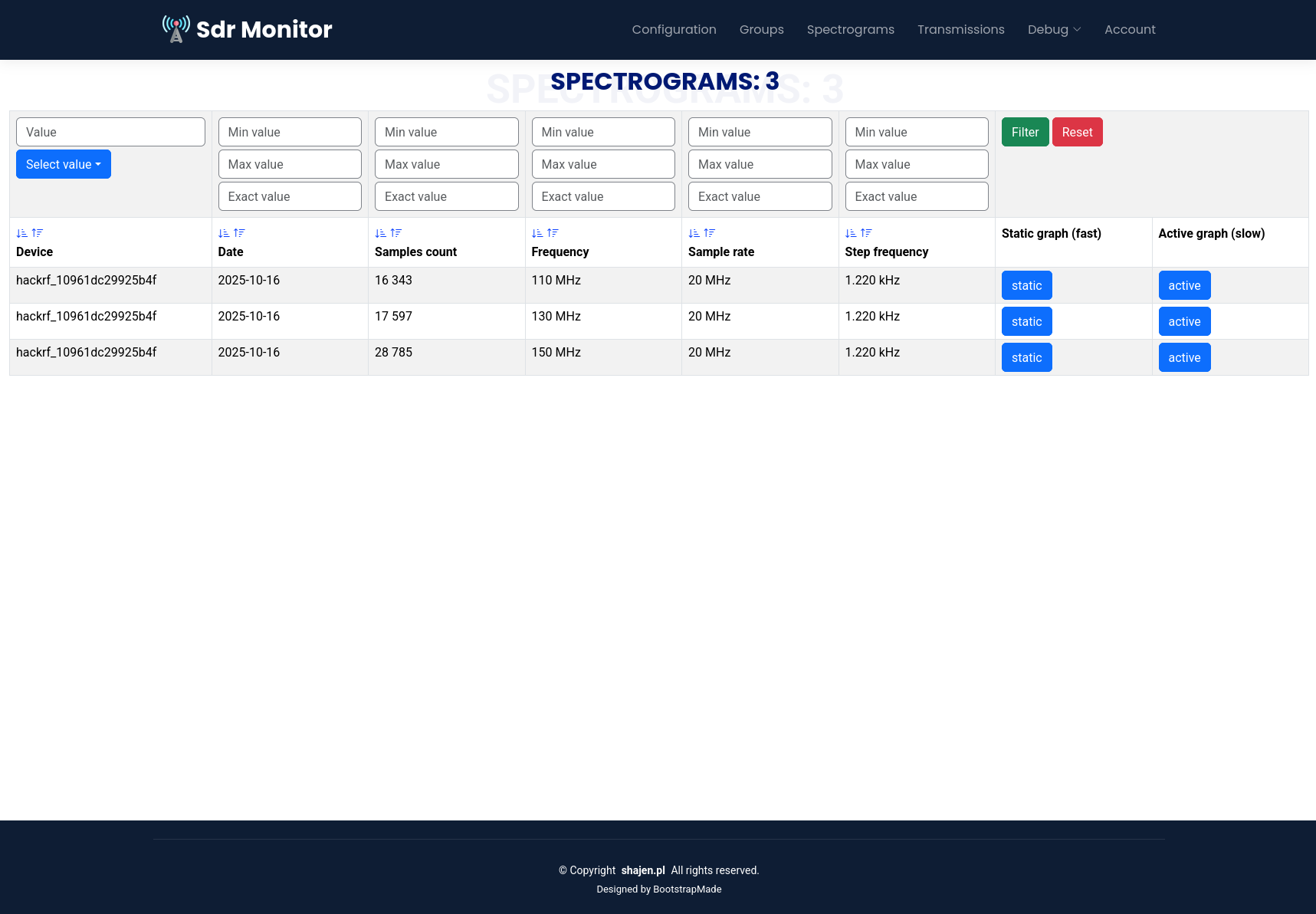Focus the Samples count Exact value field
Image resolution: width=1316 pixels, height=914 pixels.
click(x=447, y=196)
